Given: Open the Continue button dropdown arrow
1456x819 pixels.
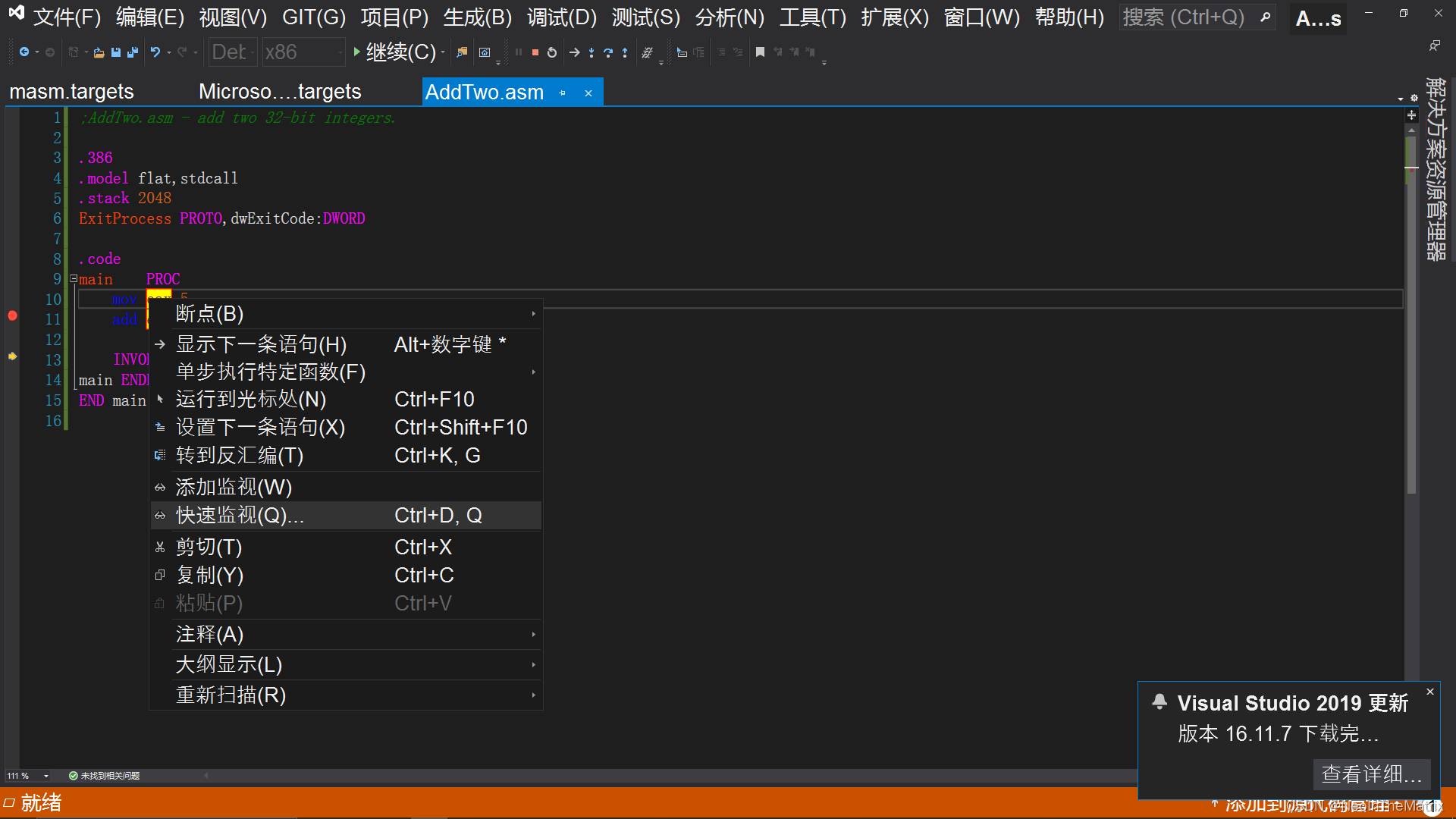Looking at the screenshot, I should click(x=443, y=52).
